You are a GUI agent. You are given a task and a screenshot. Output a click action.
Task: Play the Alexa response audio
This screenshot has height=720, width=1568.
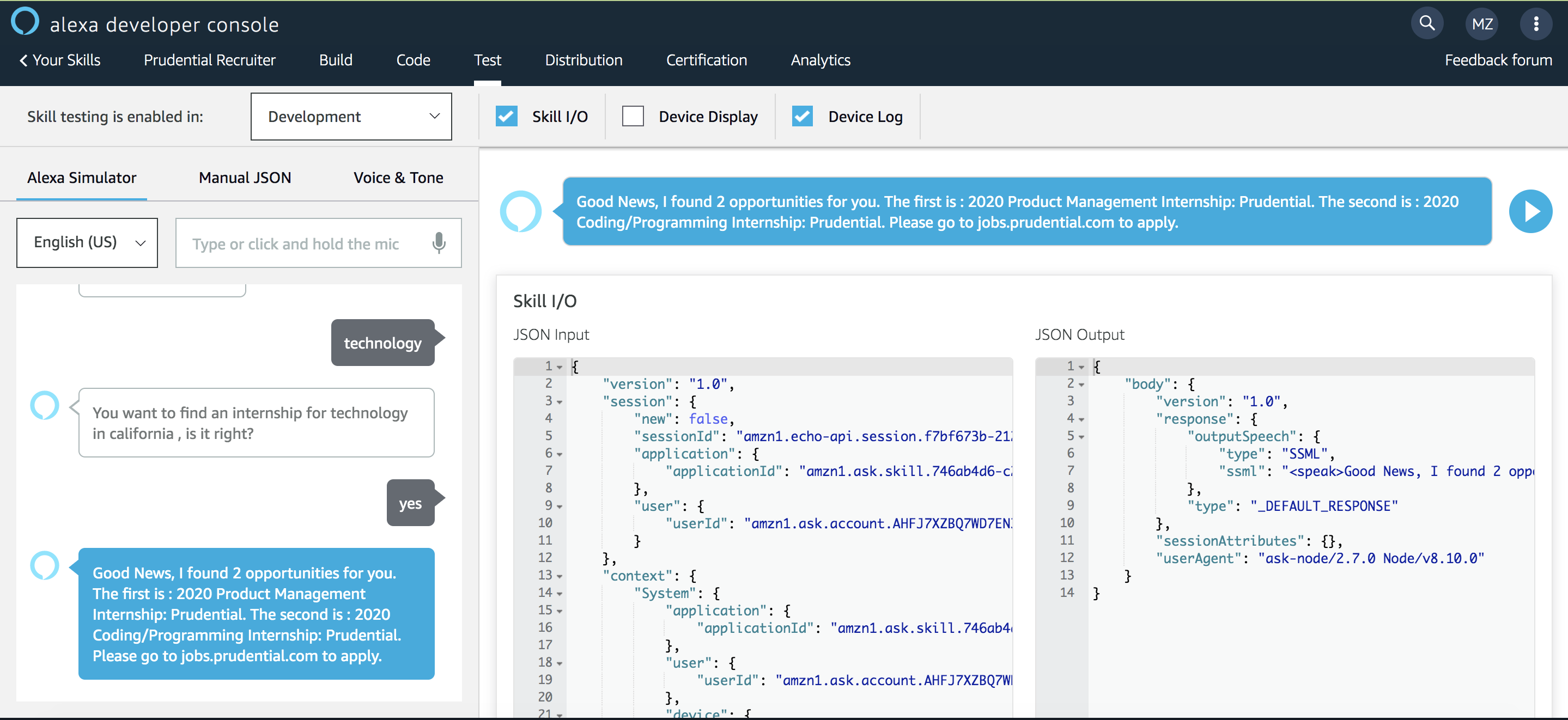click(1530, 211)
